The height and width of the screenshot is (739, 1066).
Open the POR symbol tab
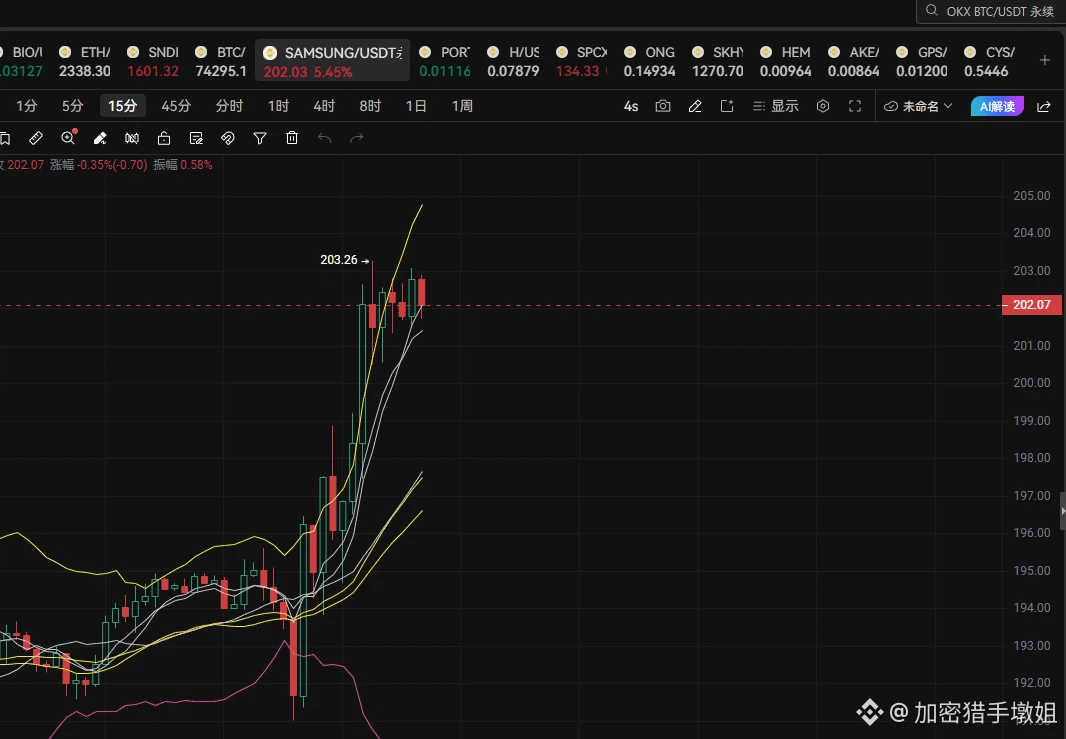coord(445,61)
